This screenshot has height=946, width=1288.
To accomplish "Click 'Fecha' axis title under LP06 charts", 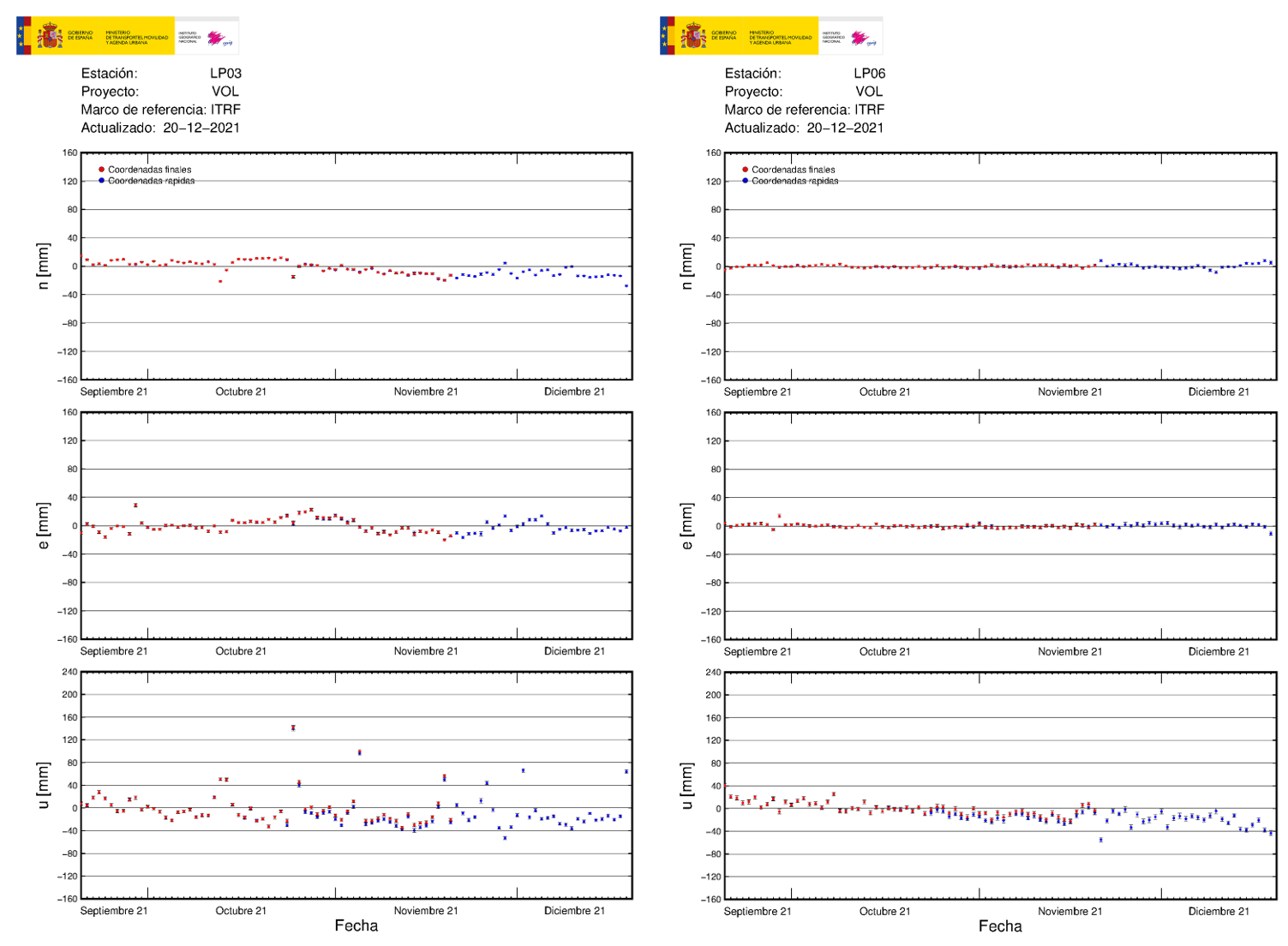I will pyautogui.click(x=1000, y=926).
